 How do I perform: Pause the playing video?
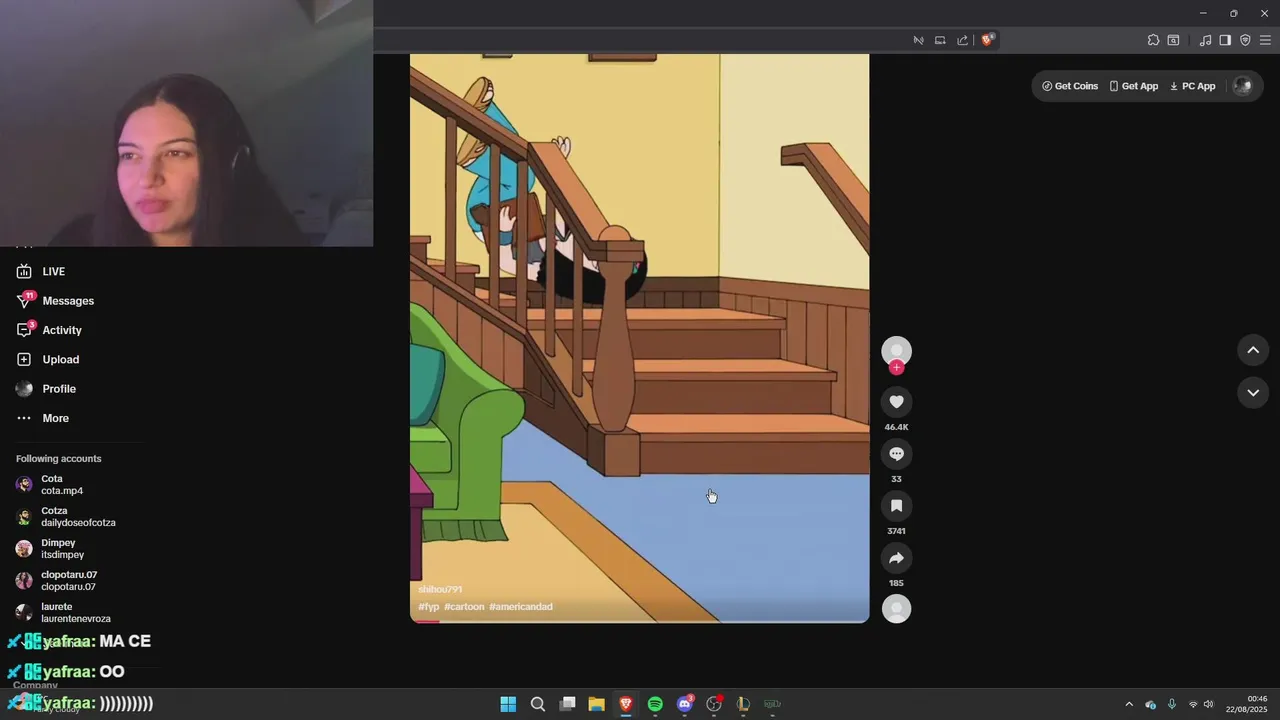pos(640,338)
